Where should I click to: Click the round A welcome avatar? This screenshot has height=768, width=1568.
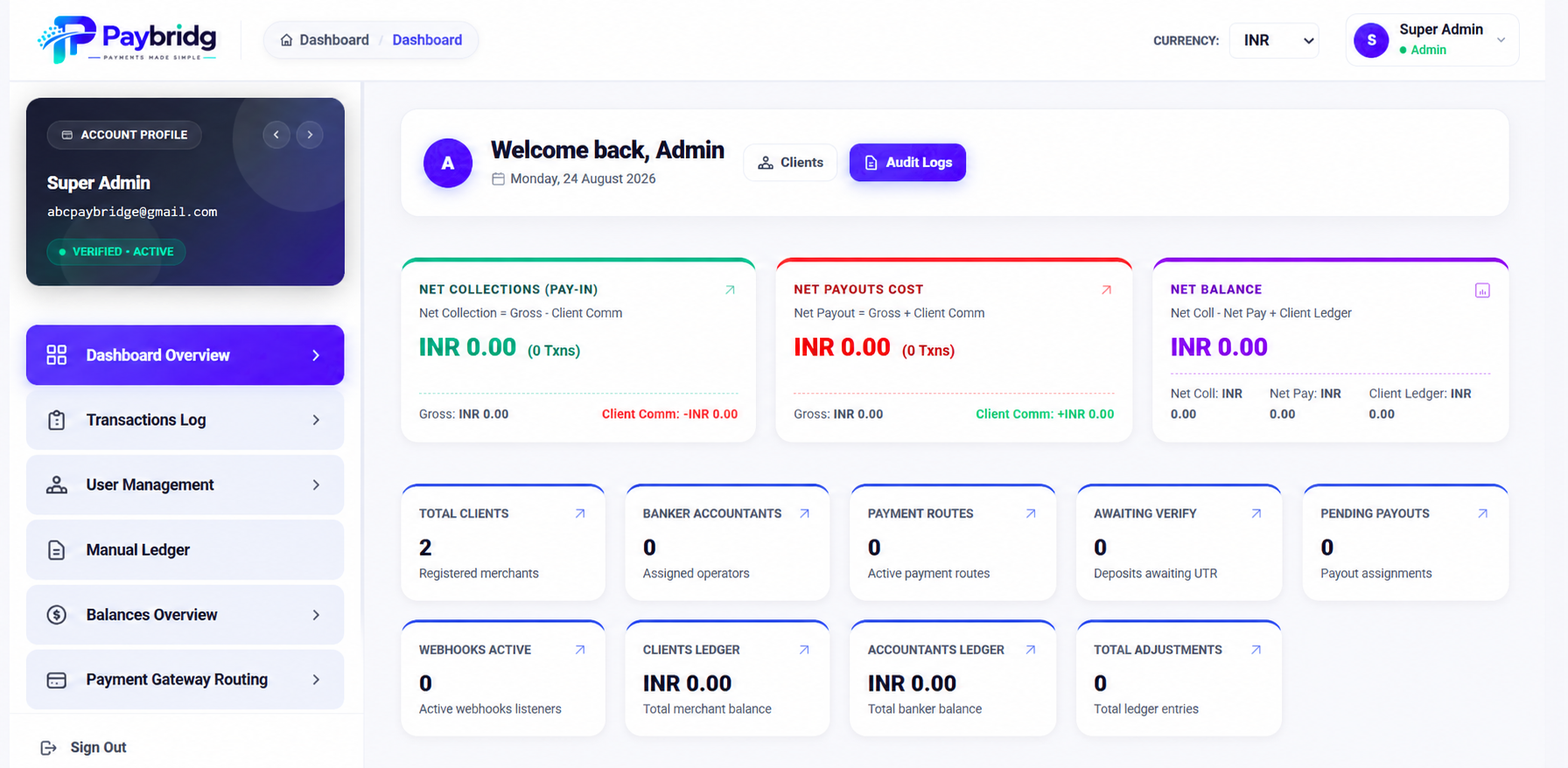pos(448,163)
